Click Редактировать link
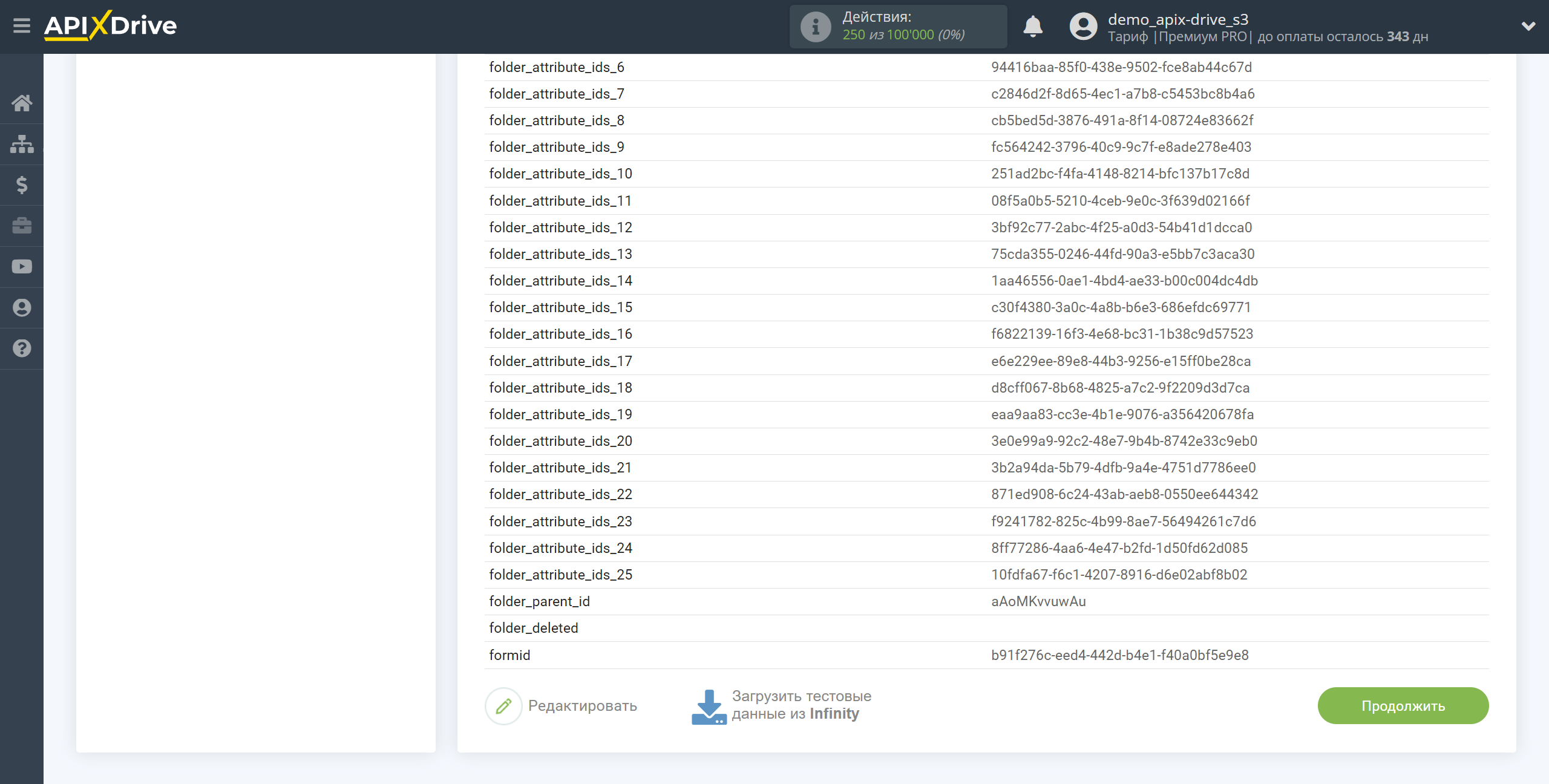1549x784 pixels. [x=583, y=706]
